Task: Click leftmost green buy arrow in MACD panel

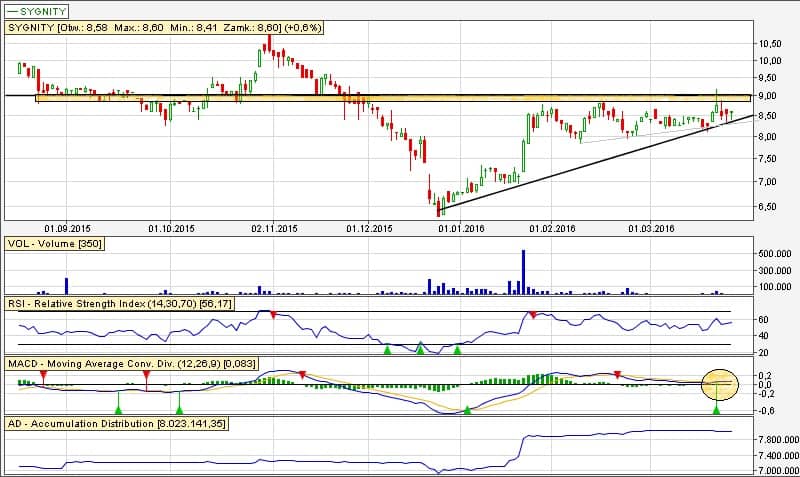Action: coord(118,408)
